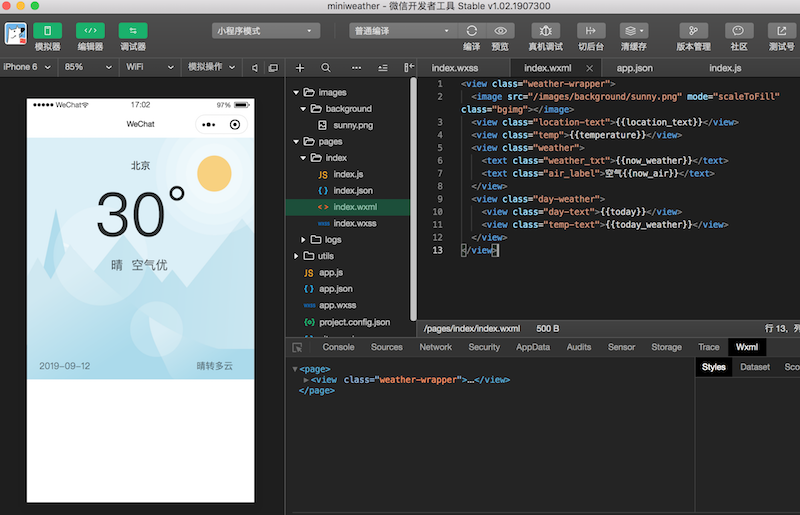
Task: Switch to the app.json editor tab
Action: click(x=634, y=67)
